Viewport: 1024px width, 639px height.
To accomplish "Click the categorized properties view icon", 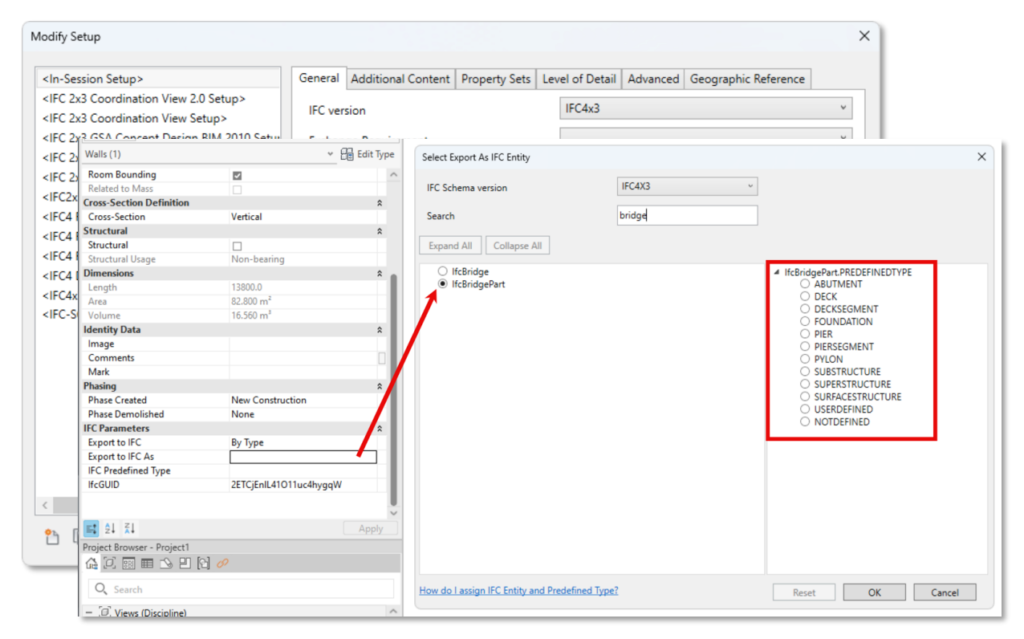I will [x=91, y=528].
